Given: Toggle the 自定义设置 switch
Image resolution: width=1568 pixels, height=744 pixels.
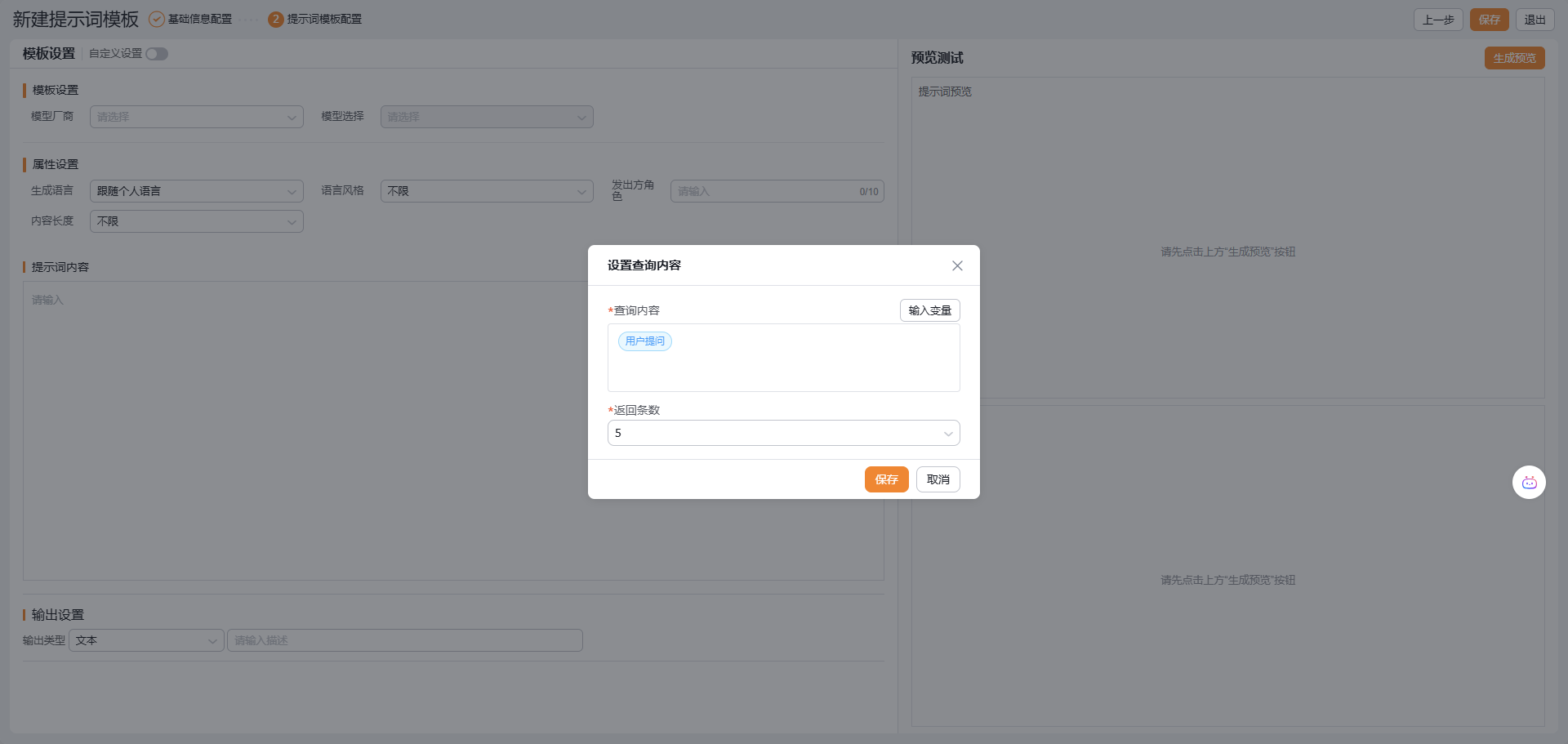Looking at the screenshot, I should click(157, 54).
